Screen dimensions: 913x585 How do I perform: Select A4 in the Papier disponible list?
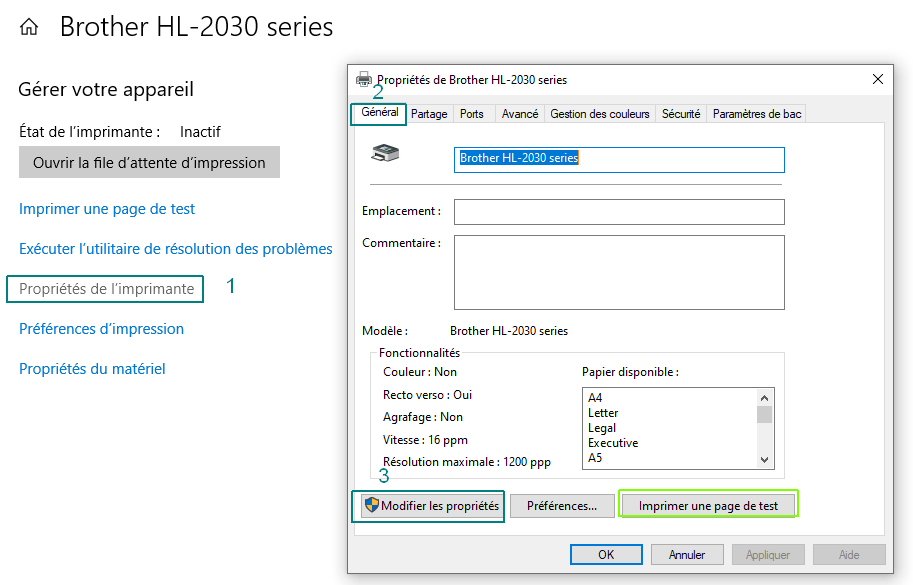(595, 398)
